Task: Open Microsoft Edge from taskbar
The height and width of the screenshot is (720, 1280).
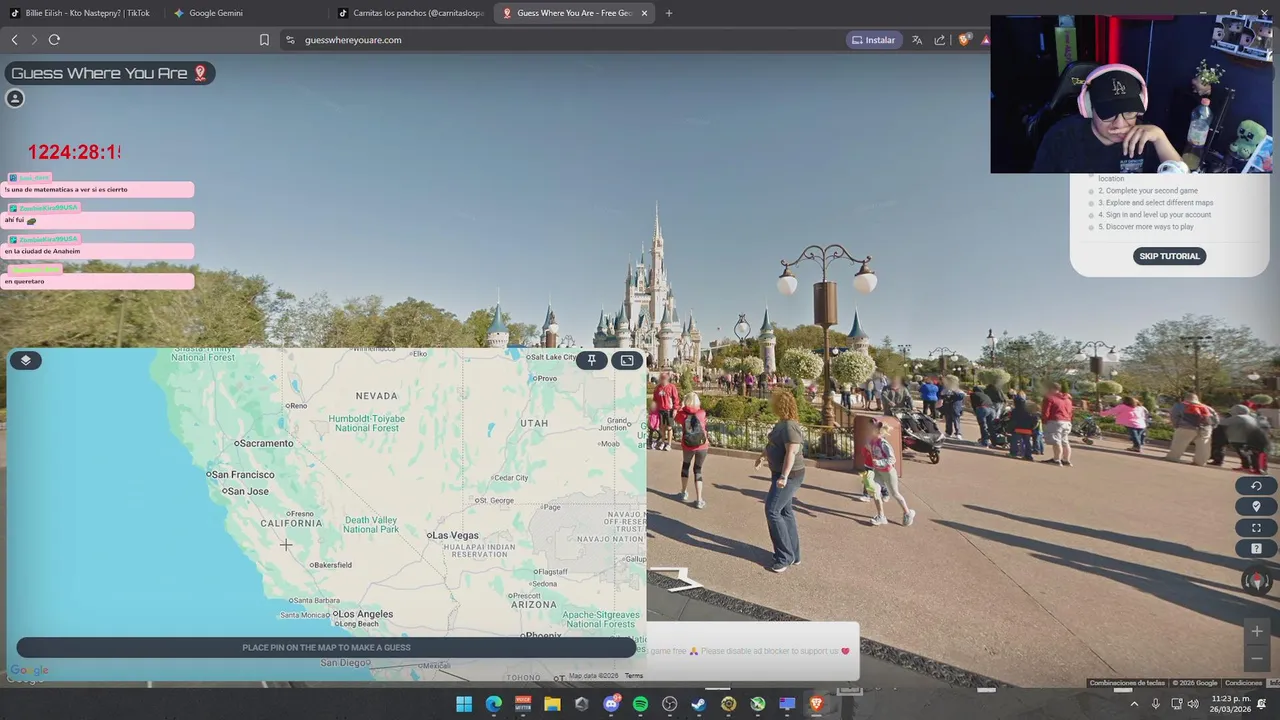Action: (494, 704)
